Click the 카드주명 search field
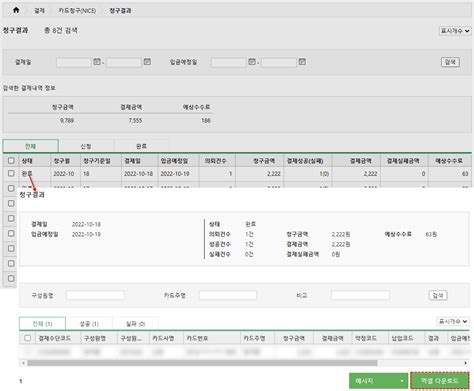Viewport: 474px width, 391px height. 228,295
